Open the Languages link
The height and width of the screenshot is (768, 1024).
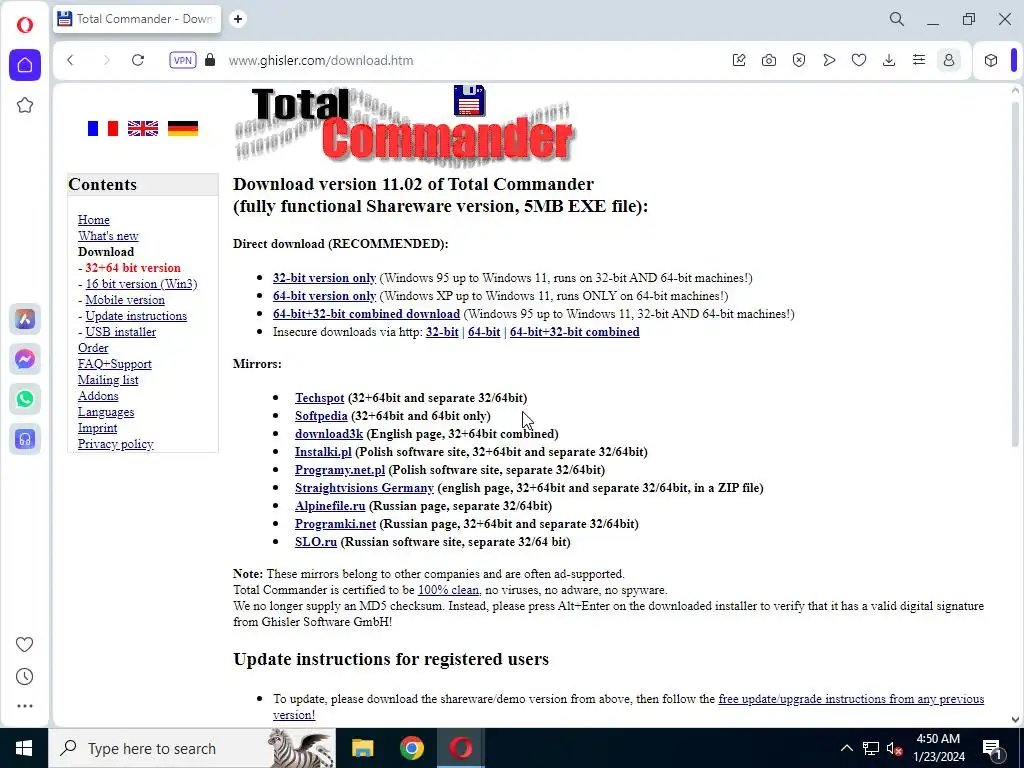pos(106,411)
